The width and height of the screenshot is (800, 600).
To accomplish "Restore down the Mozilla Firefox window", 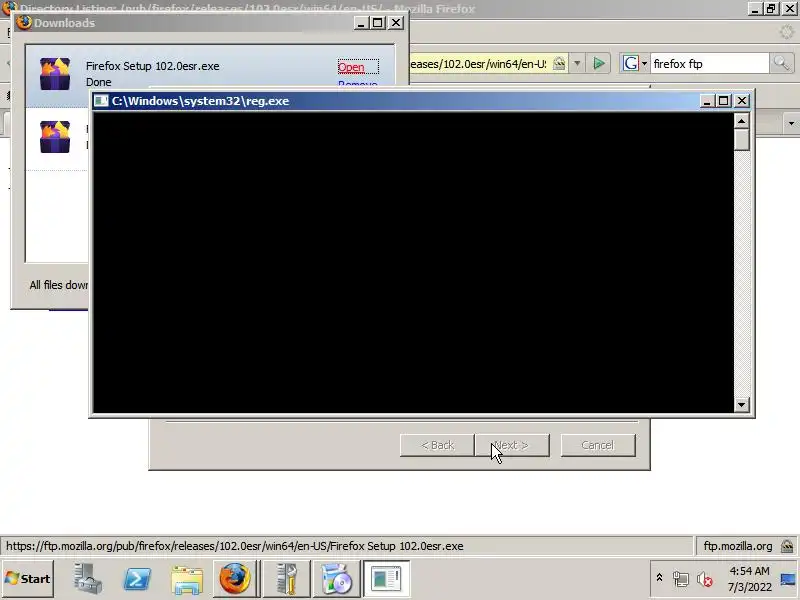I will click(x=771, y=9).
